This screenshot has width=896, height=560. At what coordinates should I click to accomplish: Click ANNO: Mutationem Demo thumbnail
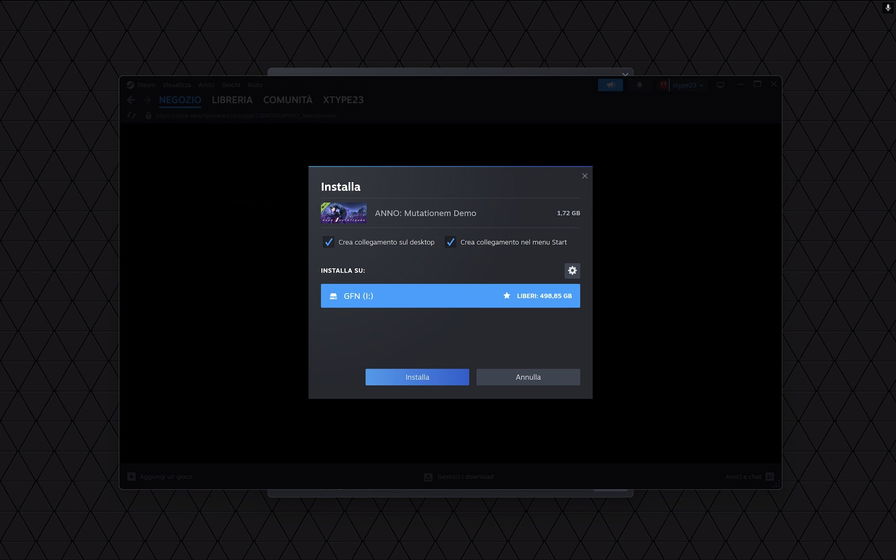pyautogui.click(x=343, y=213)
